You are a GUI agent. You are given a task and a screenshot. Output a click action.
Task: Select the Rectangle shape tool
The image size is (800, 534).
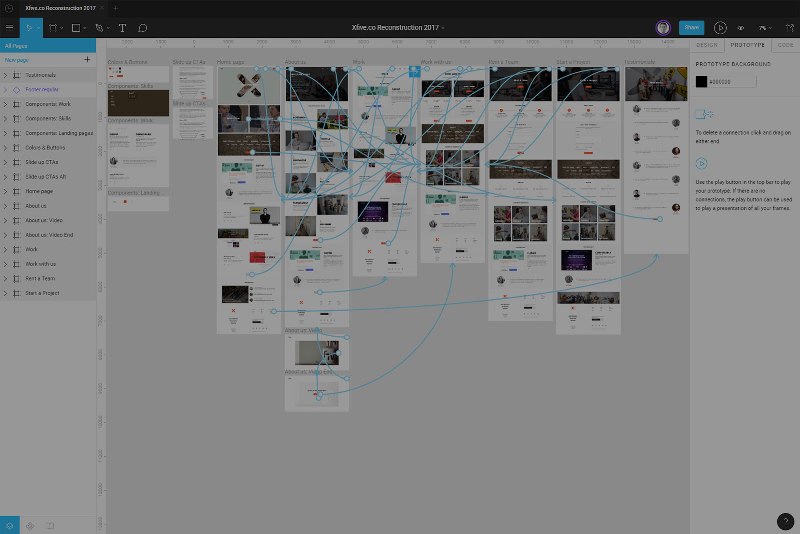[76, 28]
